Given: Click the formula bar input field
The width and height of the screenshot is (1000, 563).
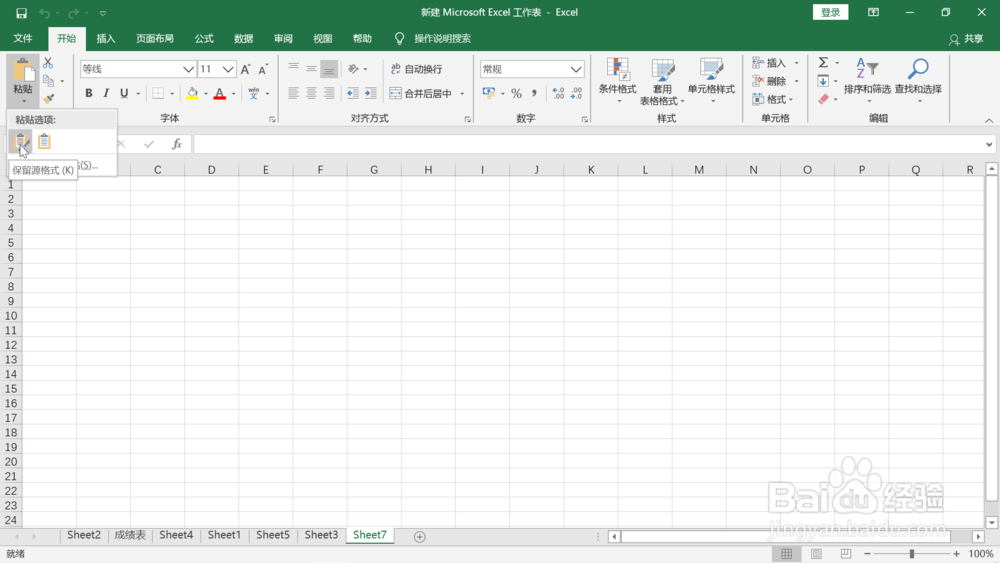Looking at the screenshot, I should [588, 144].
